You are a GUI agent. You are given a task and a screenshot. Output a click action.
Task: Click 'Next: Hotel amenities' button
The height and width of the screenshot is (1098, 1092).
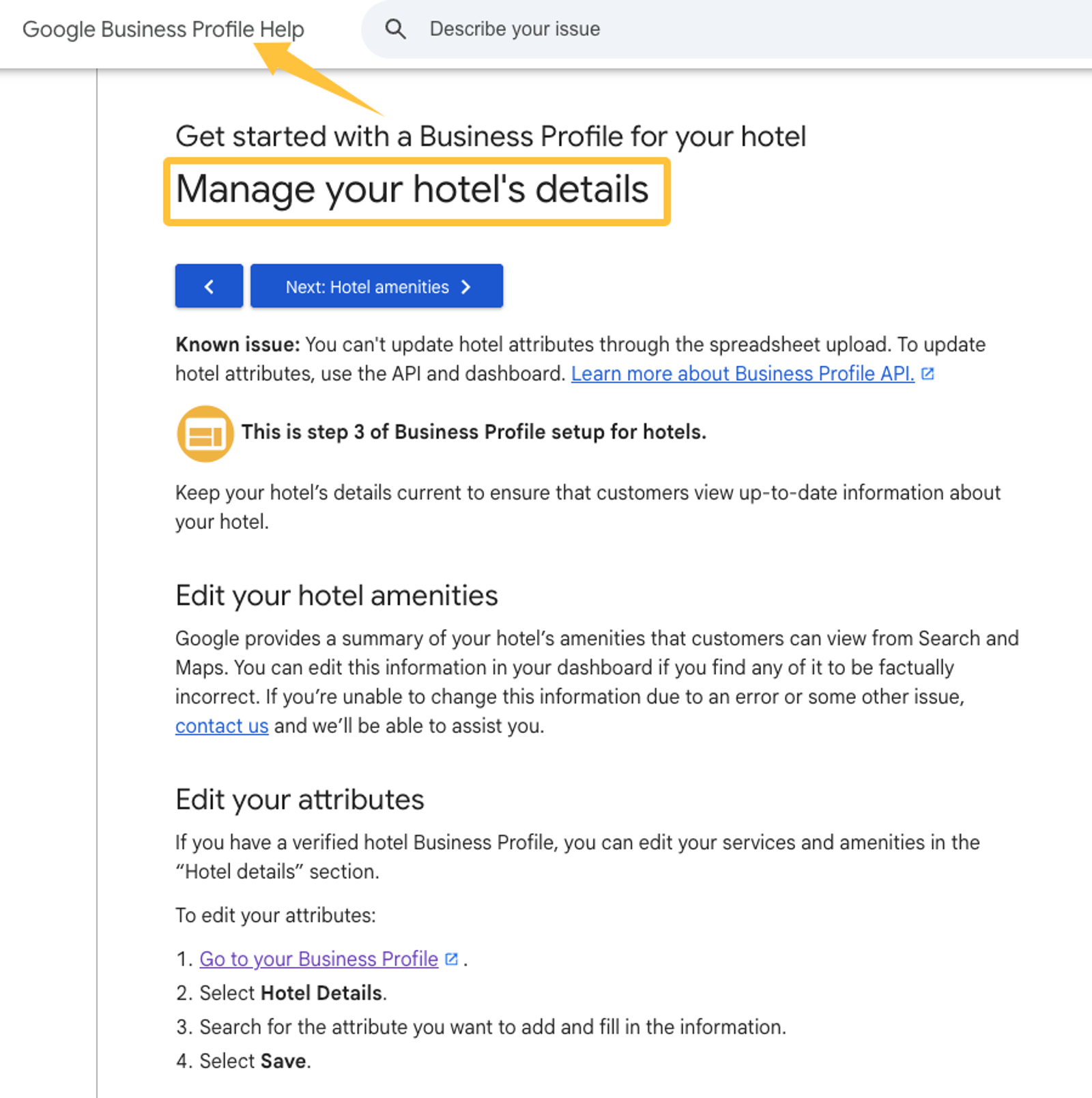[377, 286]
